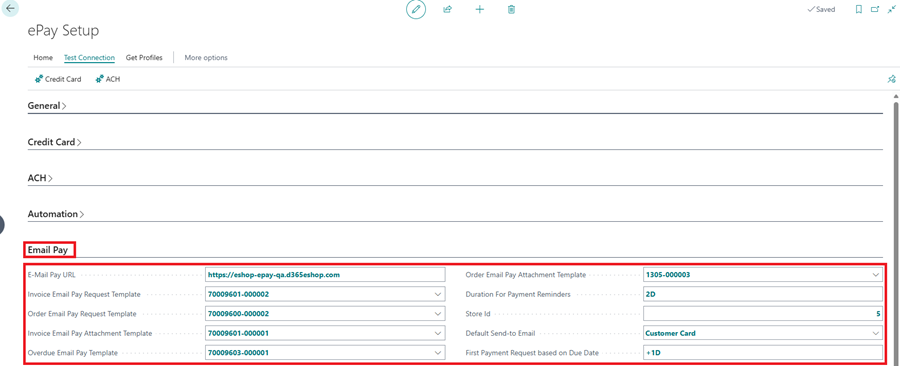Click First Payment Request based on Due Date field
900x366 pixels.
(763, 352)
